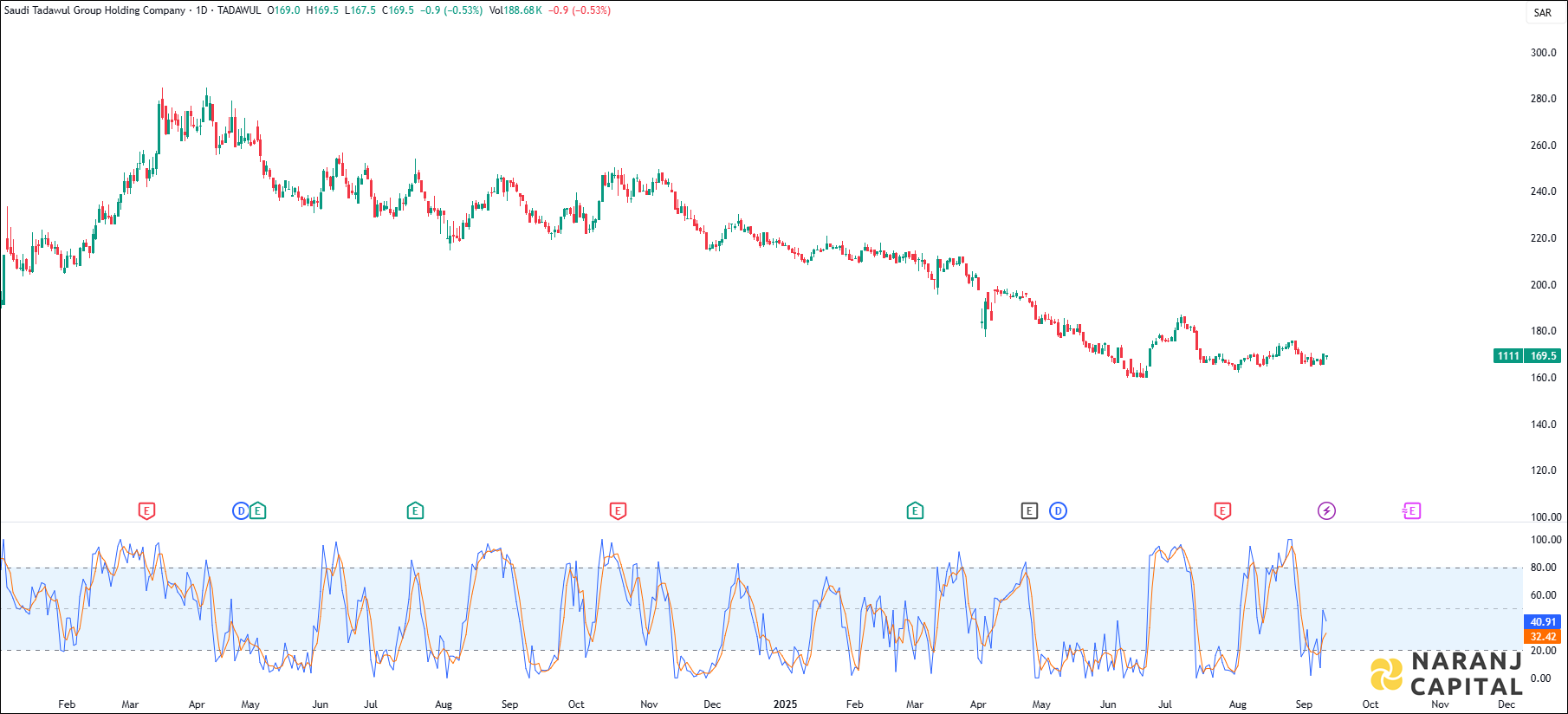1568x714 pixels.
Task: Click the 100.00 main price axis label
Action: click(1545, 517)
